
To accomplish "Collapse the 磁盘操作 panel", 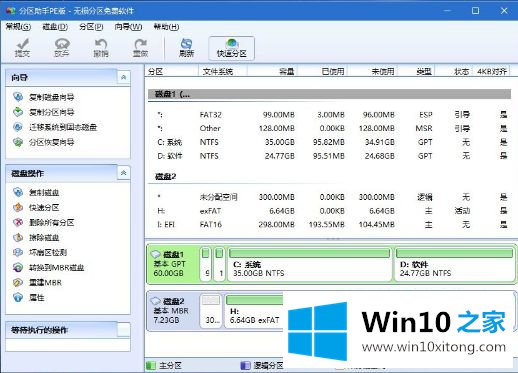I will 124,173.
